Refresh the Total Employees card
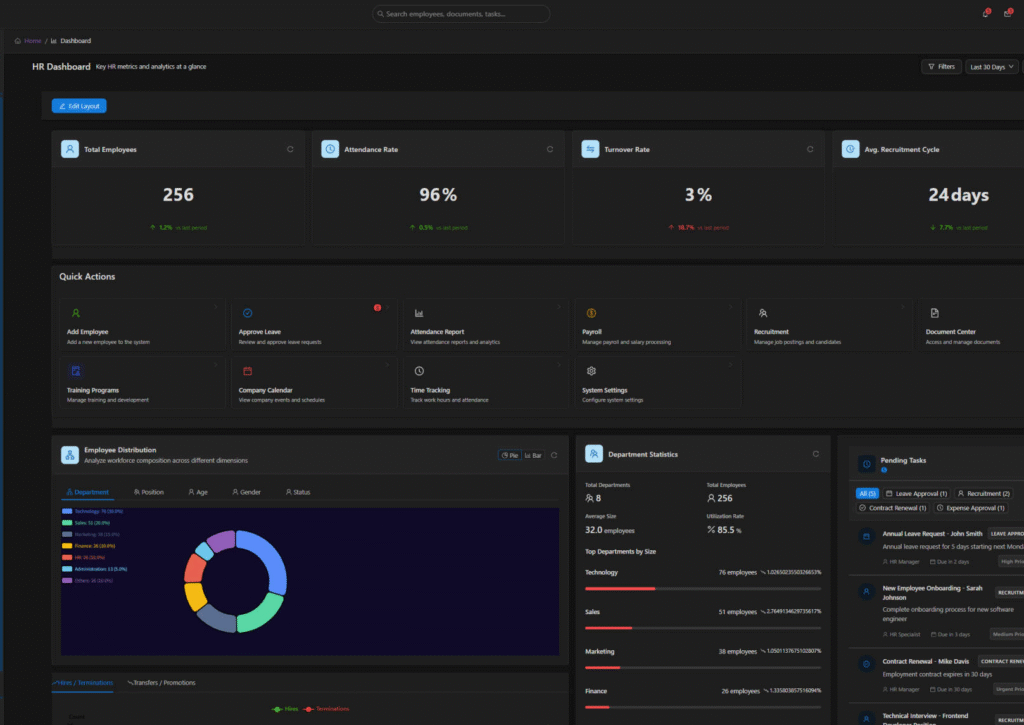 click(290, 149)
